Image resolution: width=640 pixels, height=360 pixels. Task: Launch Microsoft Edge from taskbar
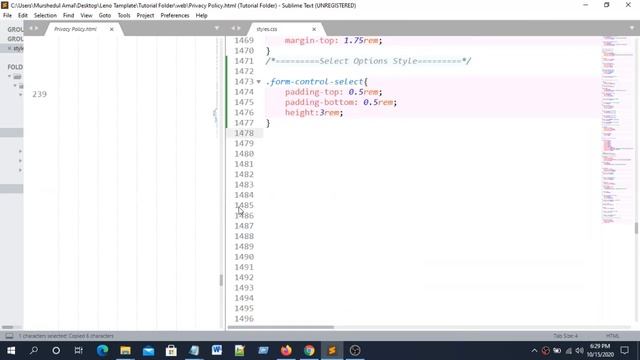(x=102, y=351)
